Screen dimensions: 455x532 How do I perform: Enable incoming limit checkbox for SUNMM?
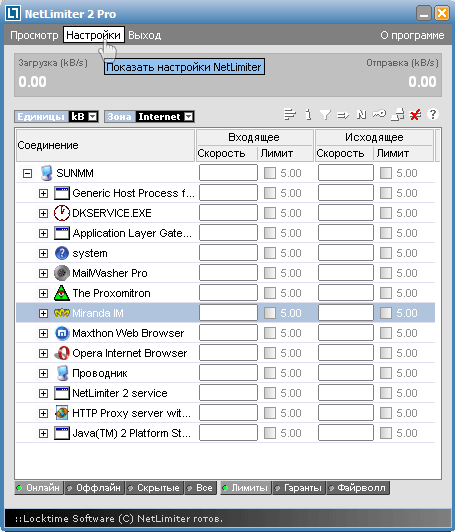pos(270,173)
